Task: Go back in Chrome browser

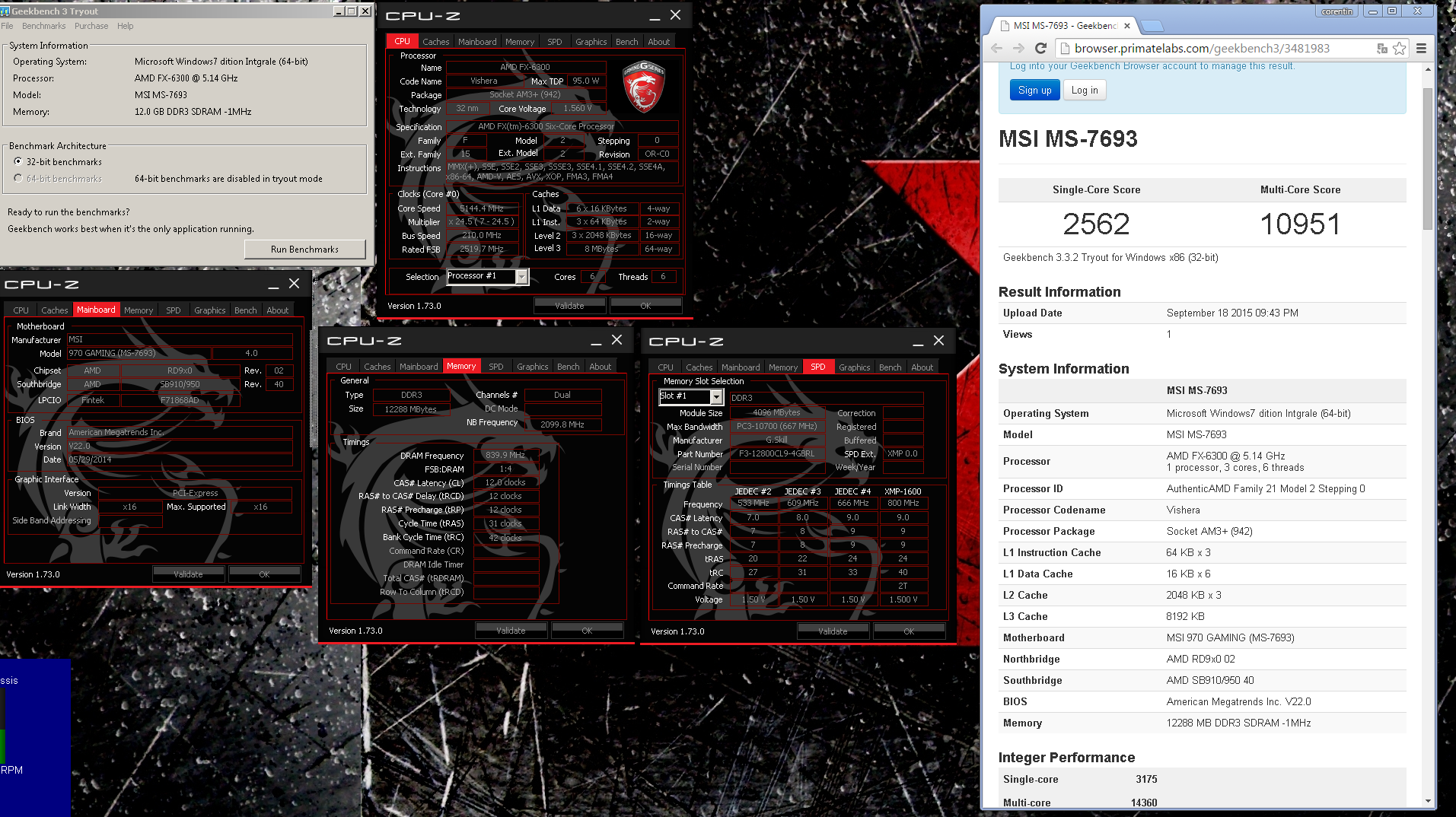Action: (x=997, y=49)
